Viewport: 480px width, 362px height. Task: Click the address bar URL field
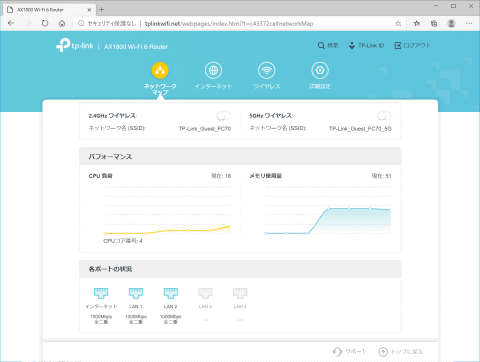point(229,23)
